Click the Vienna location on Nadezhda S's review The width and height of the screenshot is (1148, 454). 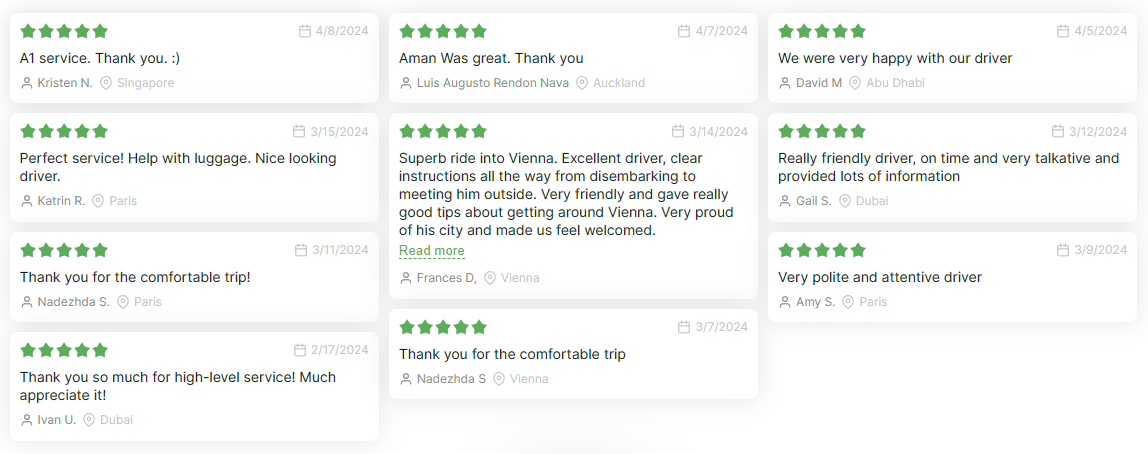(529, 379)
